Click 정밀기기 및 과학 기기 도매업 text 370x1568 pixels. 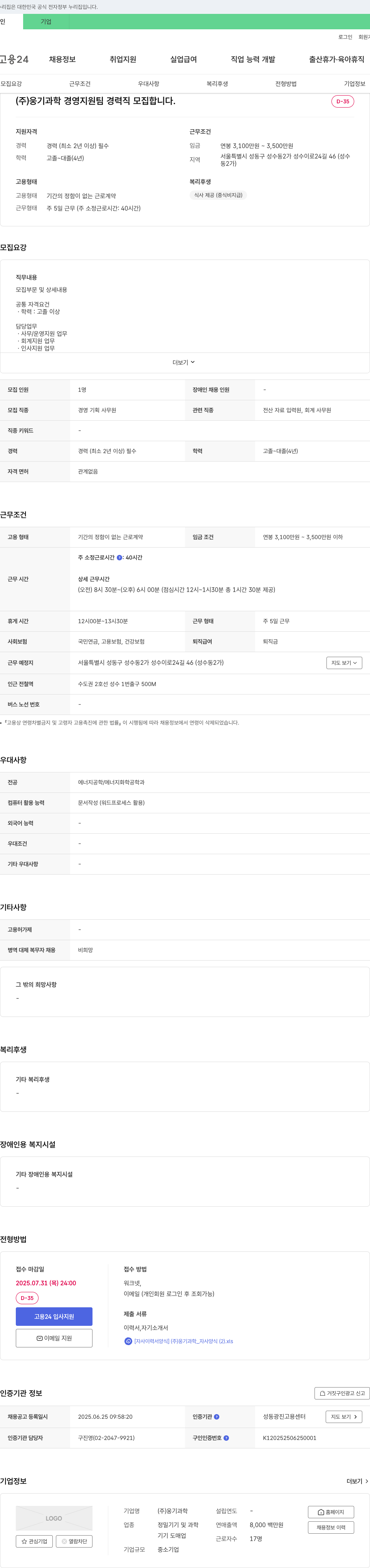178,1530
